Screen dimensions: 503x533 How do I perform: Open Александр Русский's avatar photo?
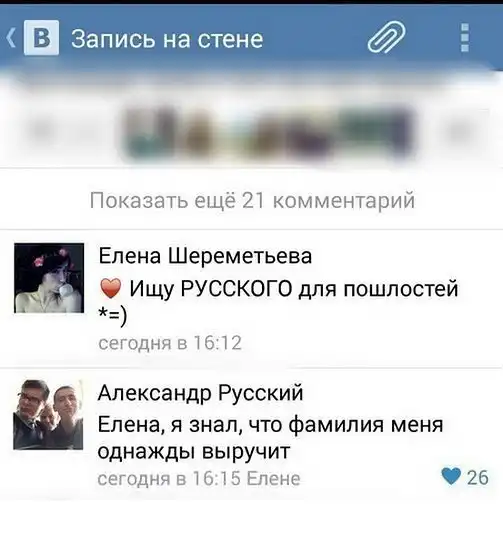tap(48, 415)
